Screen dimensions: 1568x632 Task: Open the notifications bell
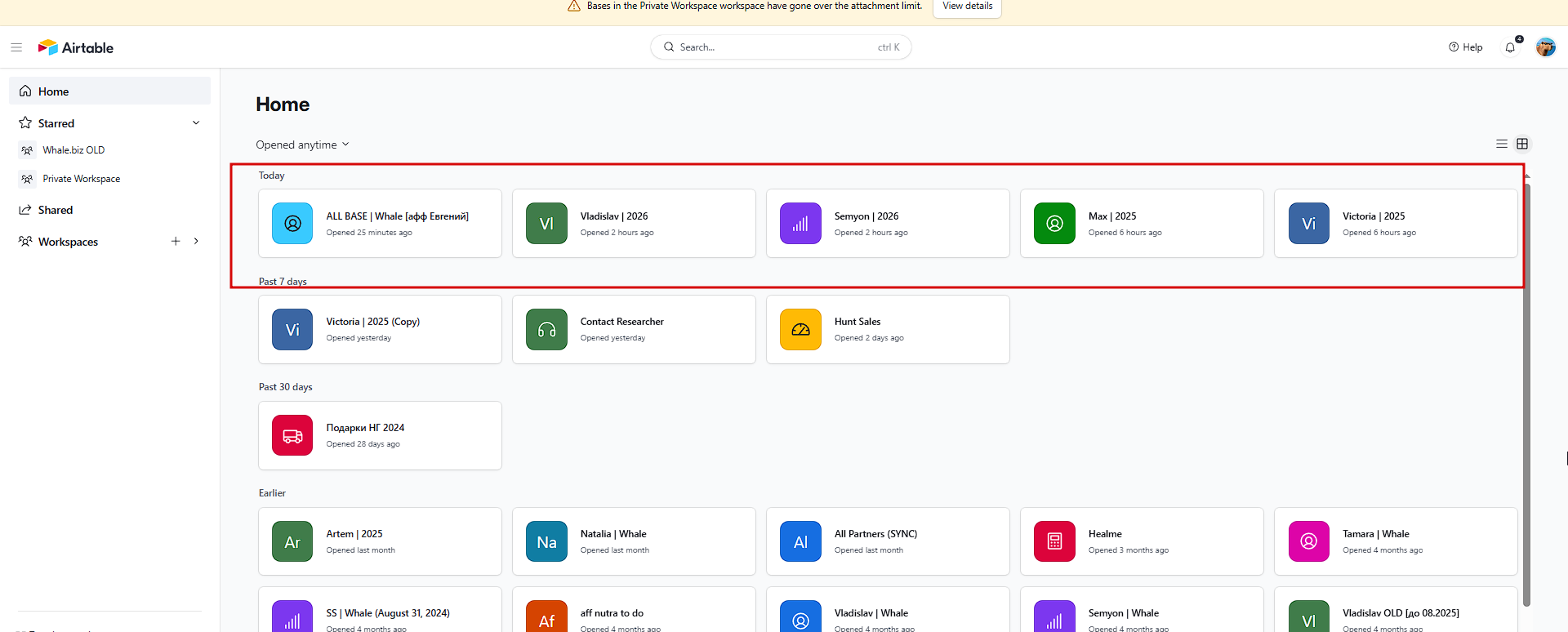click(x=1511, y=47)
